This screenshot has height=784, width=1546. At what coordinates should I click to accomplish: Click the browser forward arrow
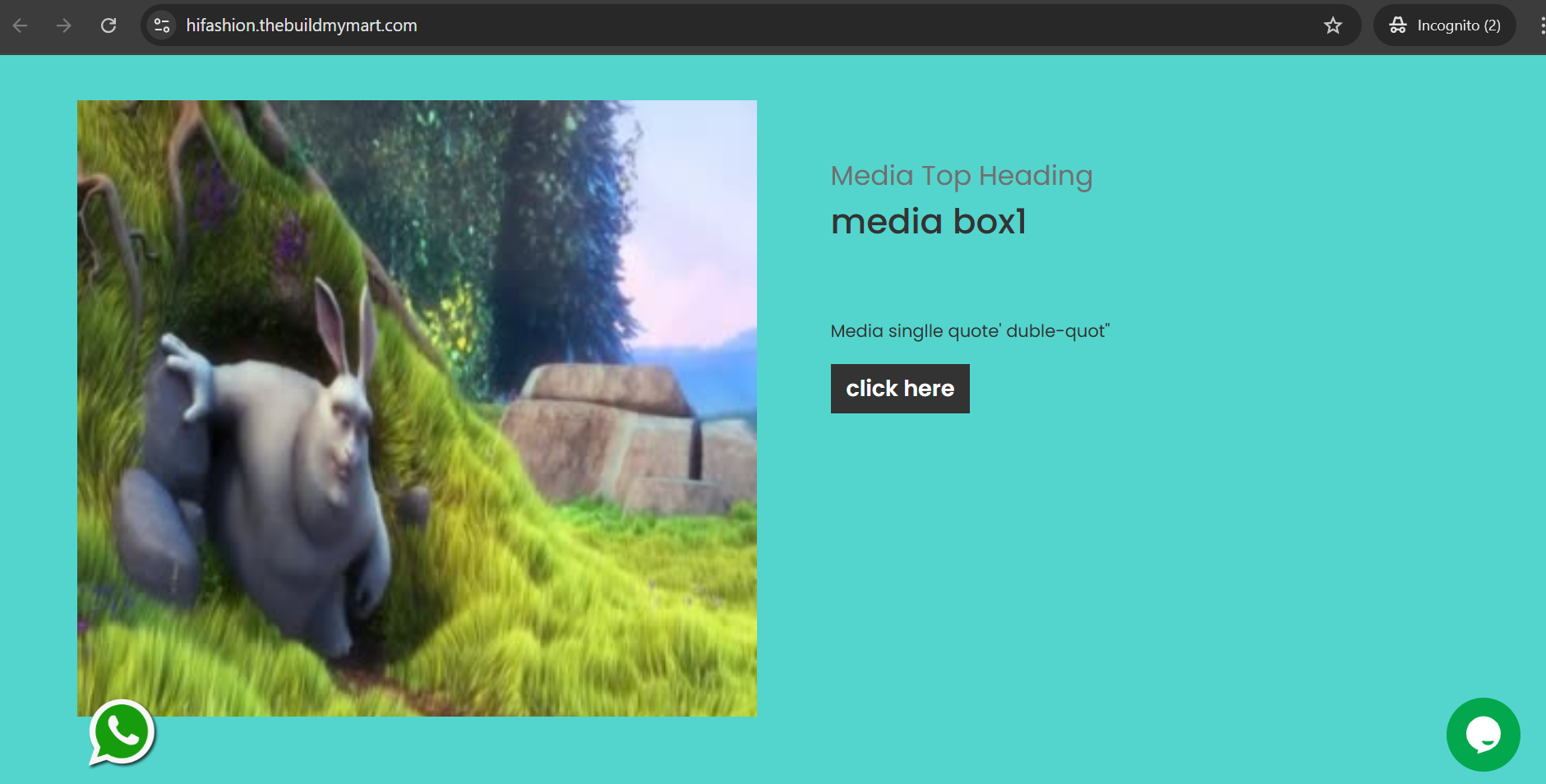pyautogui.click(x=64, y=25)
